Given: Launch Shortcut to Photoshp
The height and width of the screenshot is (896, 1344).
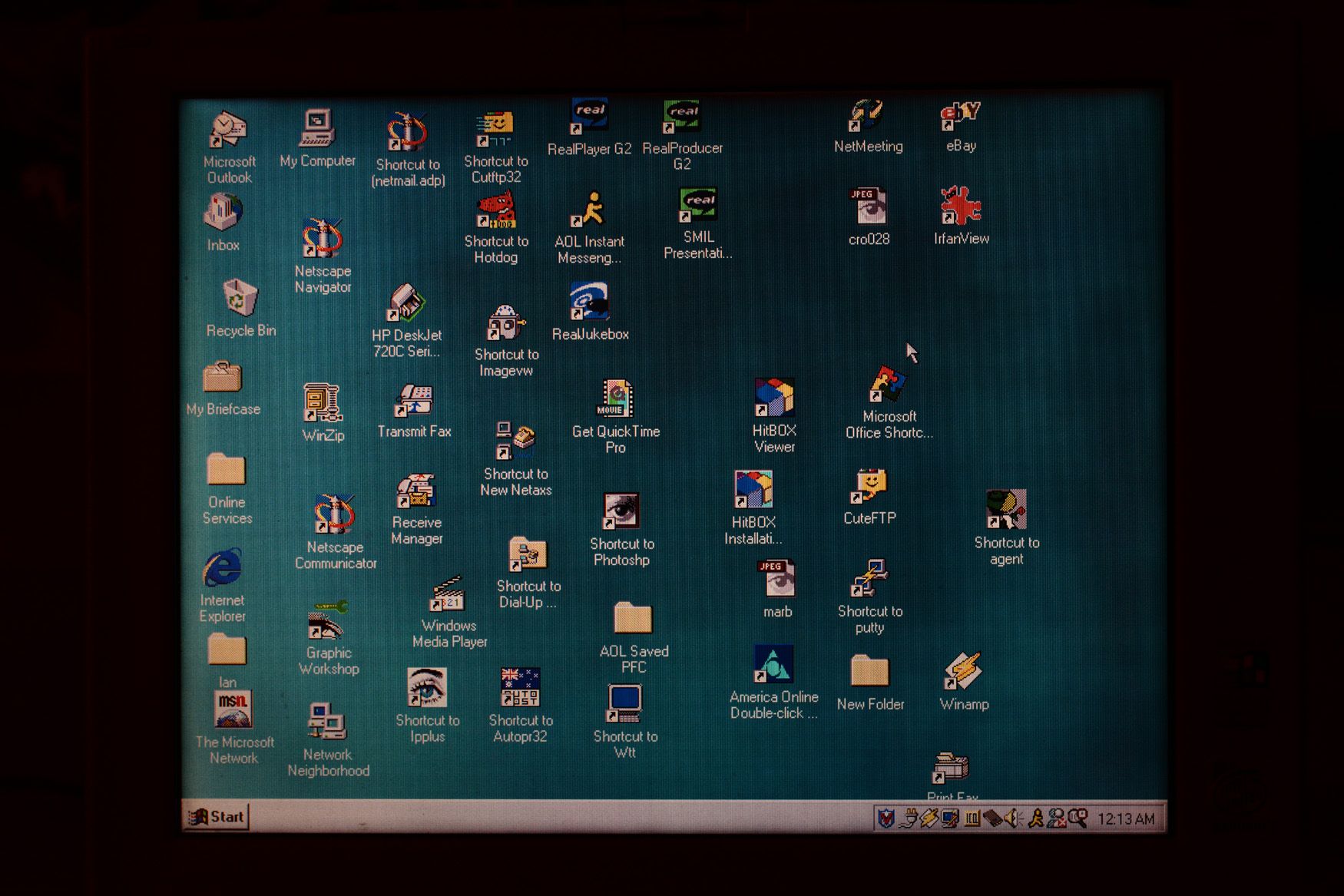Looking at the screenshot, I should [x=621, y=511].
